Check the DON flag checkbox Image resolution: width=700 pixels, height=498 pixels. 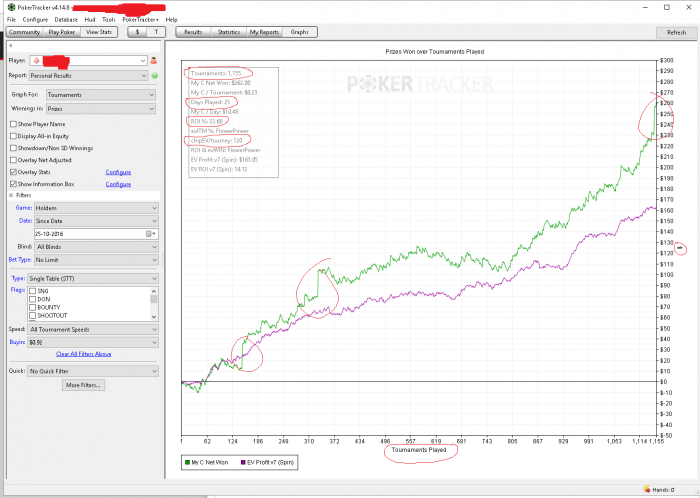tap(32, 299)
